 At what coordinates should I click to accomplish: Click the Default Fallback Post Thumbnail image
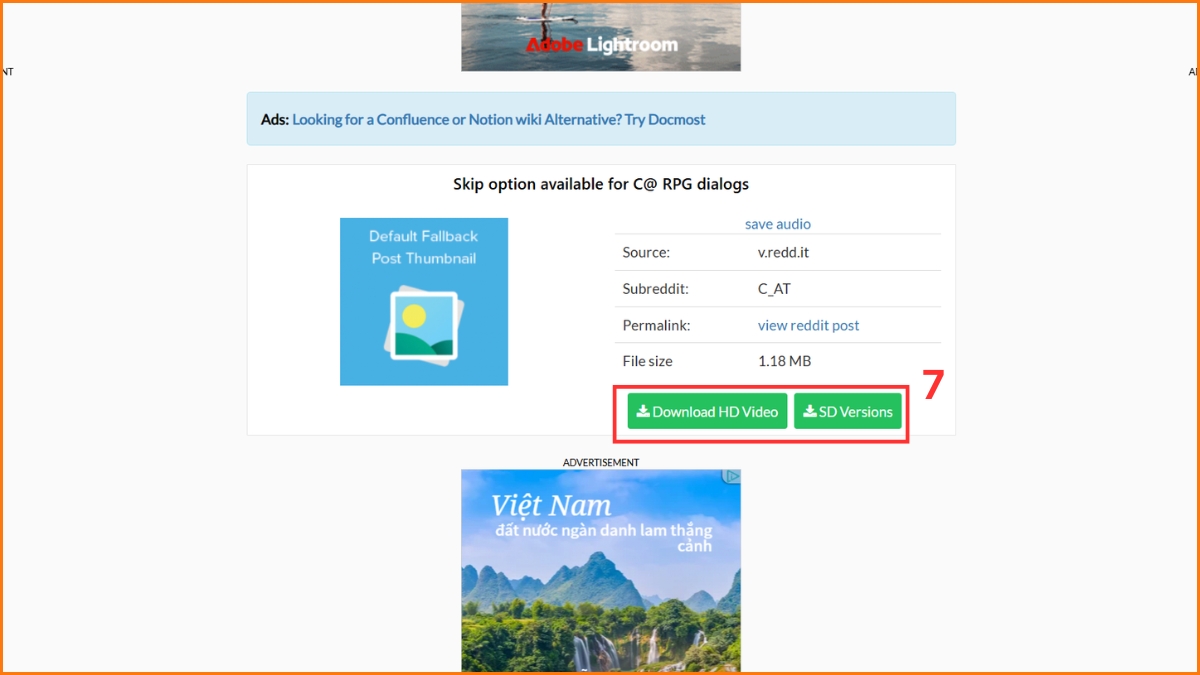[424, 301]
